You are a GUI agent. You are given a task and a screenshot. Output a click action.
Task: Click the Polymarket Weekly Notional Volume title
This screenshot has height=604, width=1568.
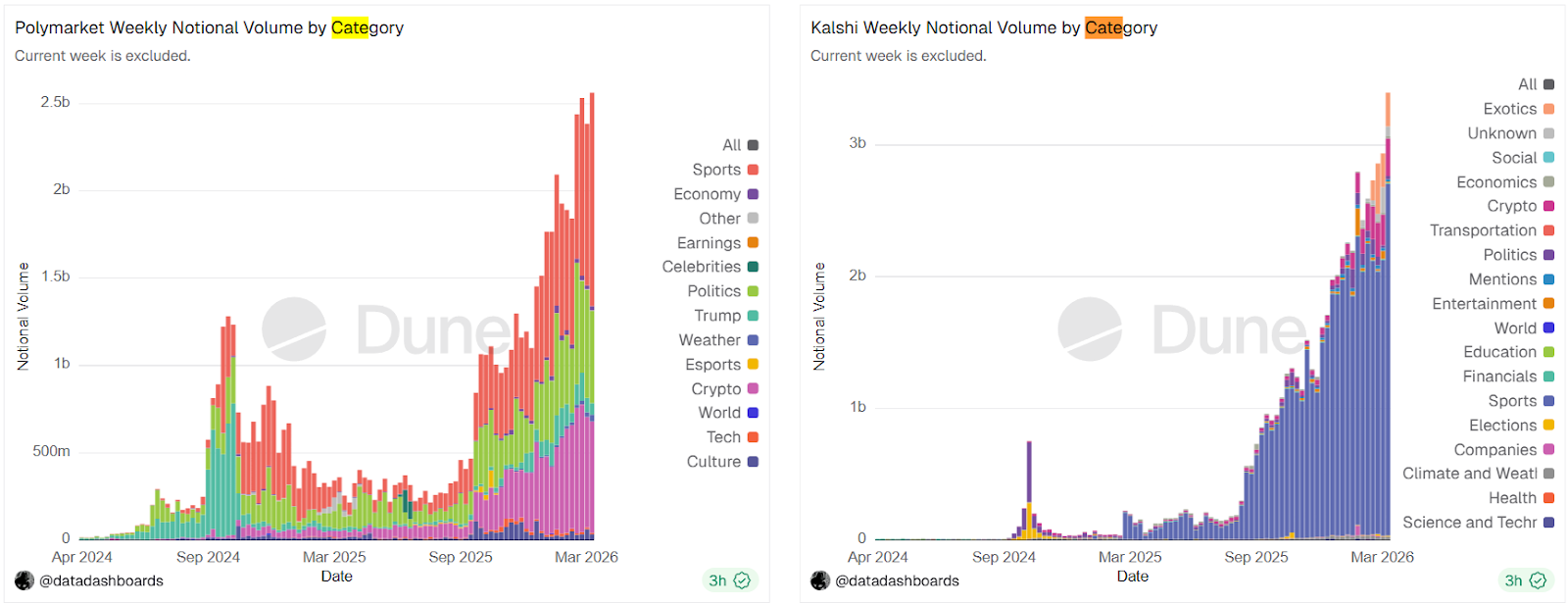click(x=209, y=27)
